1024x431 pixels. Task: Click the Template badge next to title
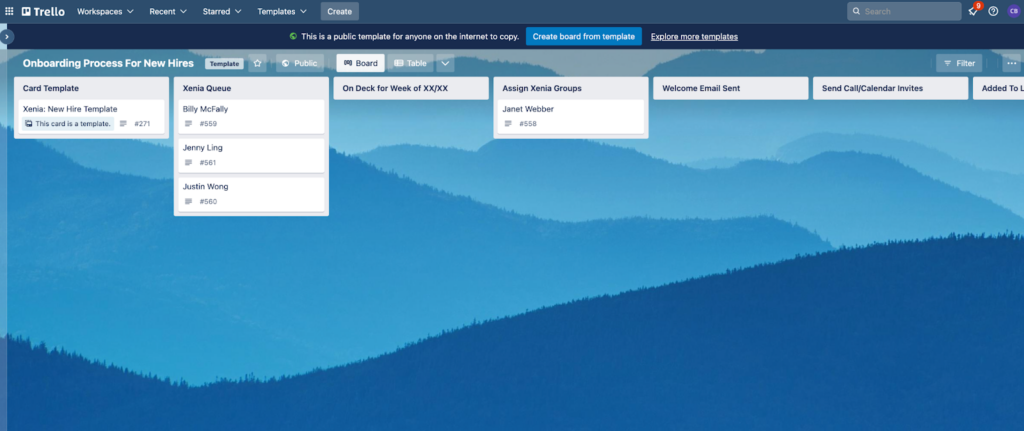[225, 64]
